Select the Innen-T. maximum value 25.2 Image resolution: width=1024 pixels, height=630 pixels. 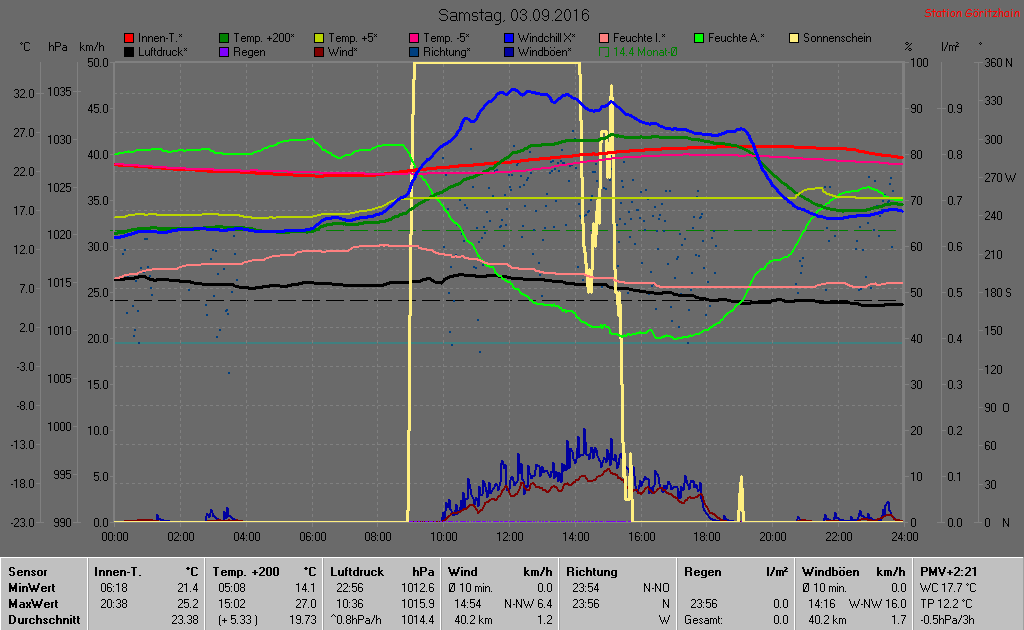click(187, 604)
